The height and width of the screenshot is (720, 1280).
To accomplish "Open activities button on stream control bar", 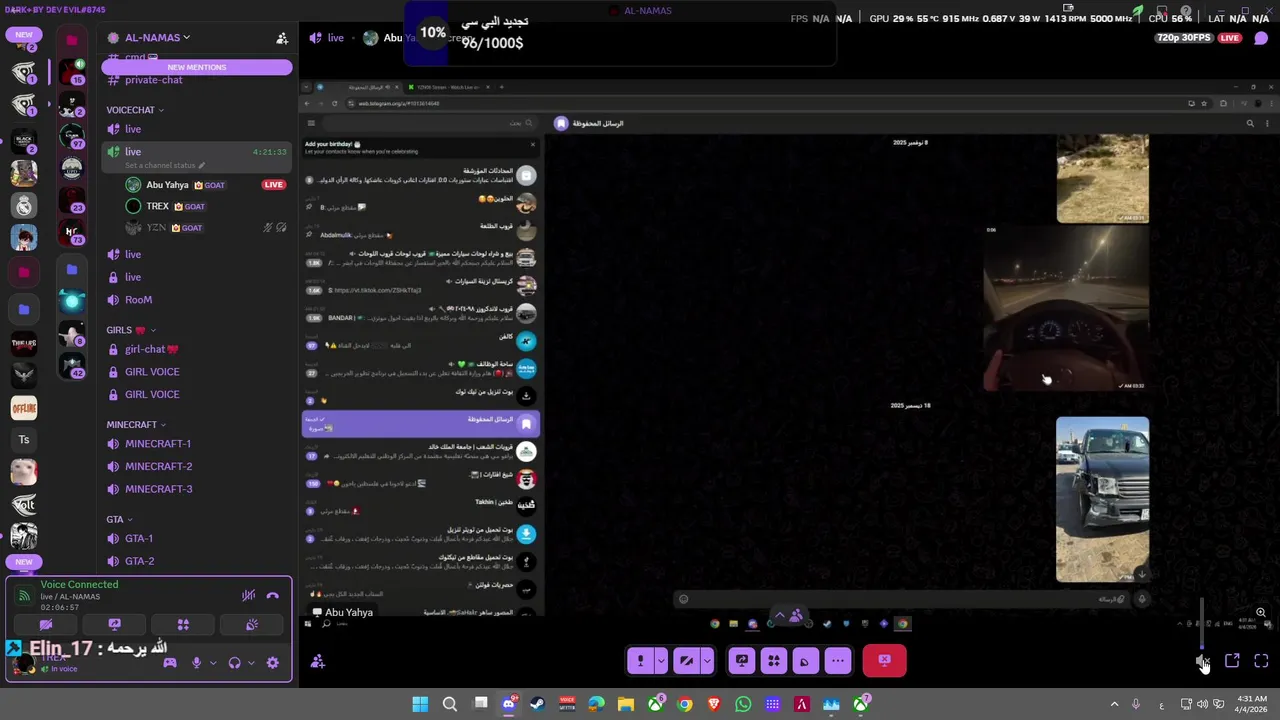I will [773, 660].
